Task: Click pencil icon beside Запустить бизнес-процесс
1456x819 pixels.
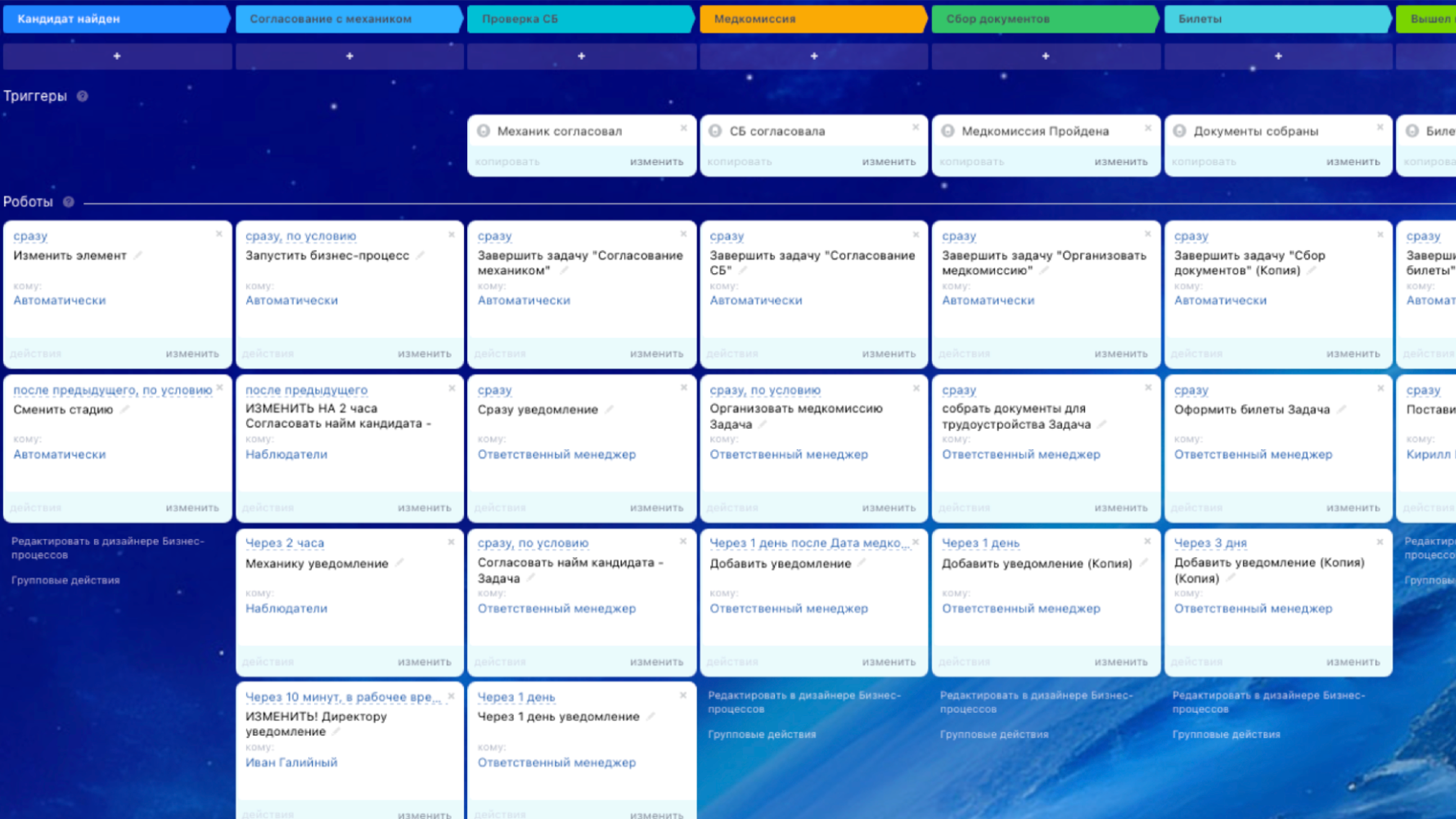Action: (420, 256)
